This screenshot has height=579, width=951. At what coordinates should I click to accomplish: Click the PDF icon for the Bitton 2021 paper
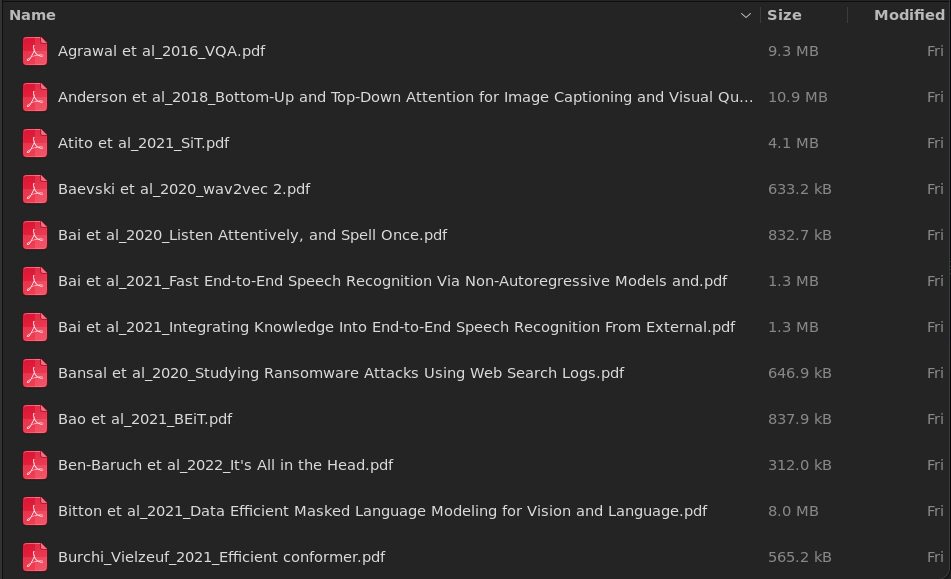pyautogui.click(x=35, y=511)
